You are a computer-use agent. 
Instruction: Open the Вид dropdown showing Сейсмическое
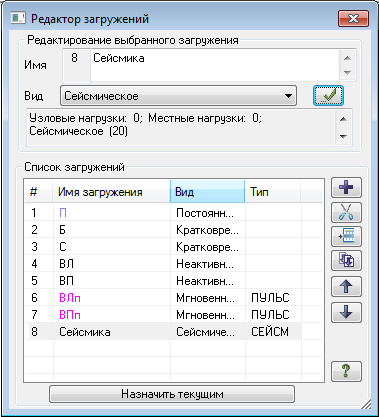point(178,96)
